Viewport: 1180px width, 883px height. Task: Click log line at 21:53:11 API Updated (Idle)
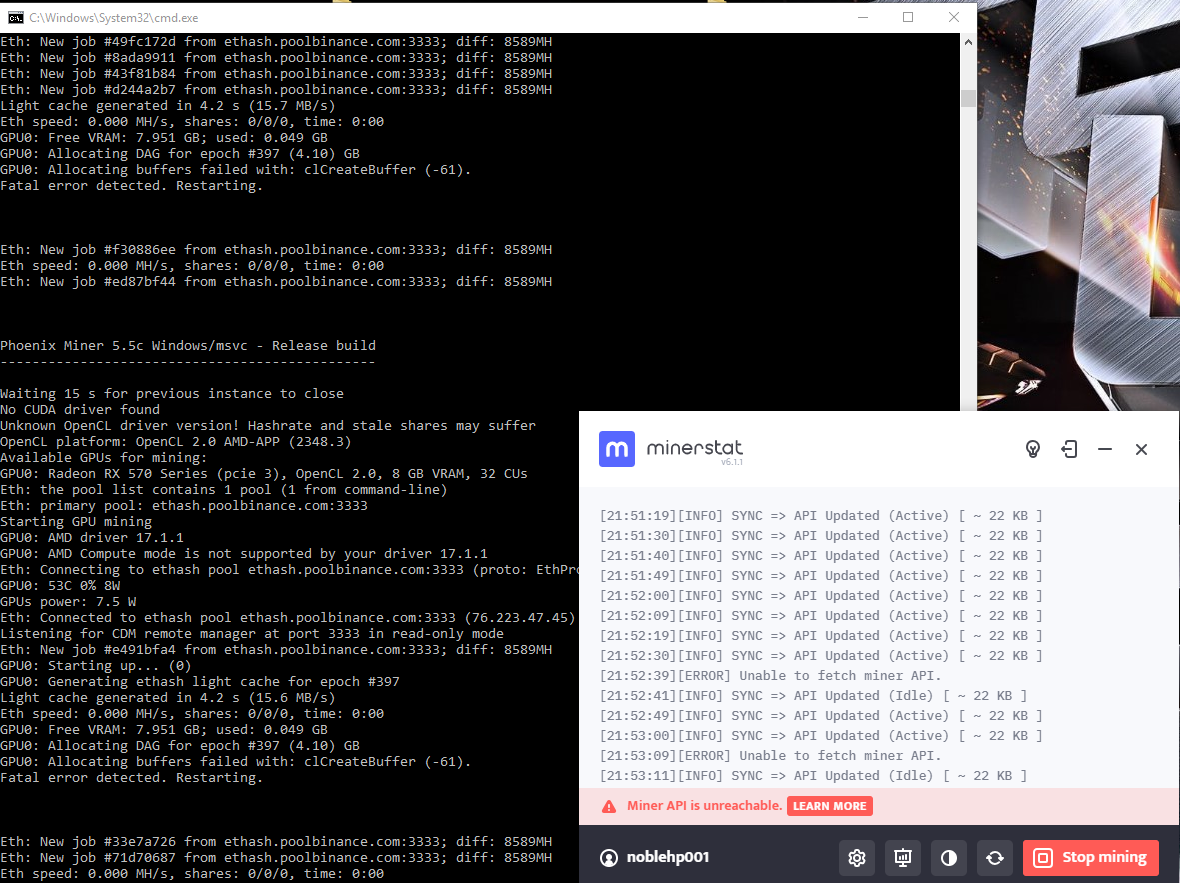(813, 775)
